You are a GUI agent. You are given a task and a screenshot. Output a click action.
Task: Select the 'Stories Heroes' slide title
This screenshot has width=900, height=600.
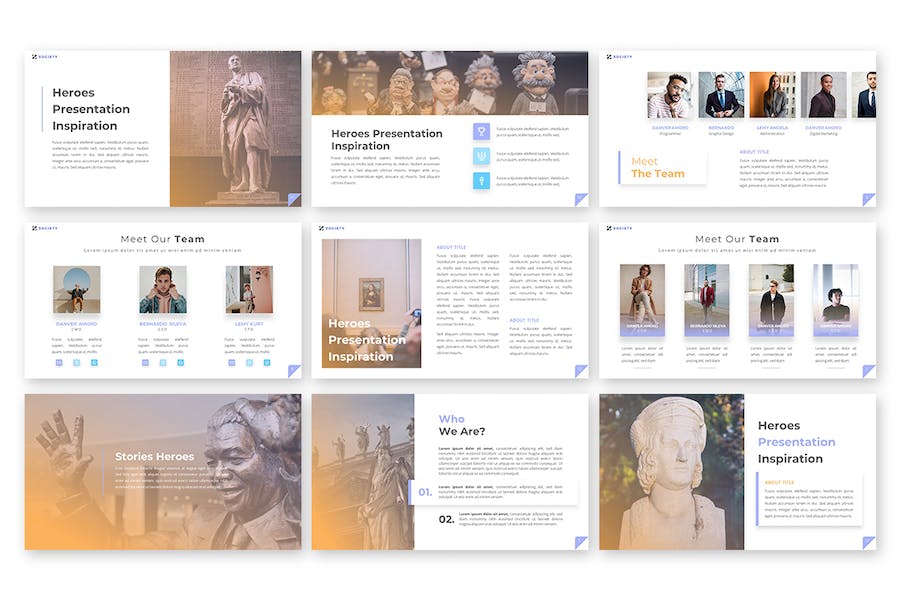(154, 457)
